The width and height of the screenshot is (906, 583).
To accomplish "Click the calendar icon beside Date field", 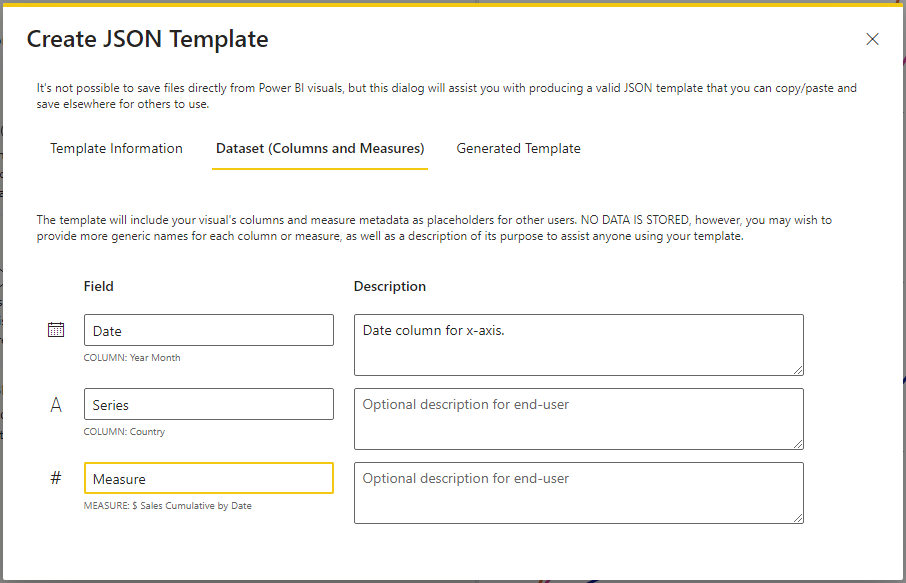I will 56,330.
